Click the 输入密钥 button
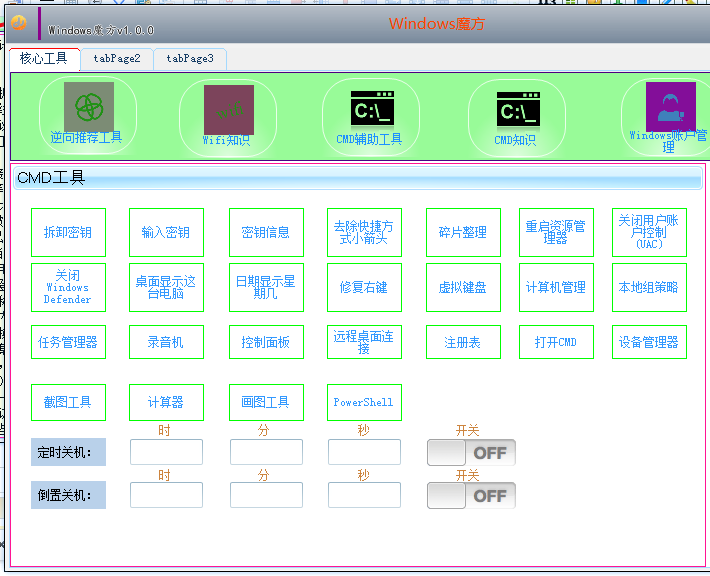Image resolution: width=710 pixels, height=576 pixels. point(166,232)
